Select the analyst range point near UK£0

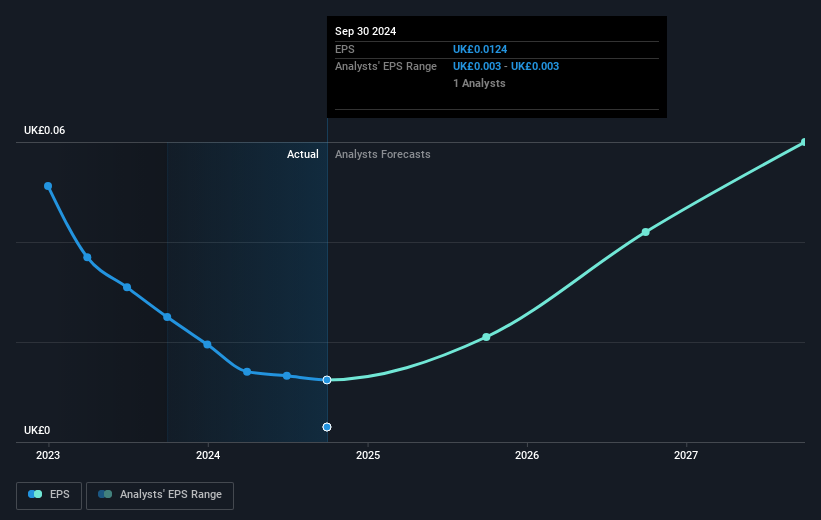click(x=327, y=427)
